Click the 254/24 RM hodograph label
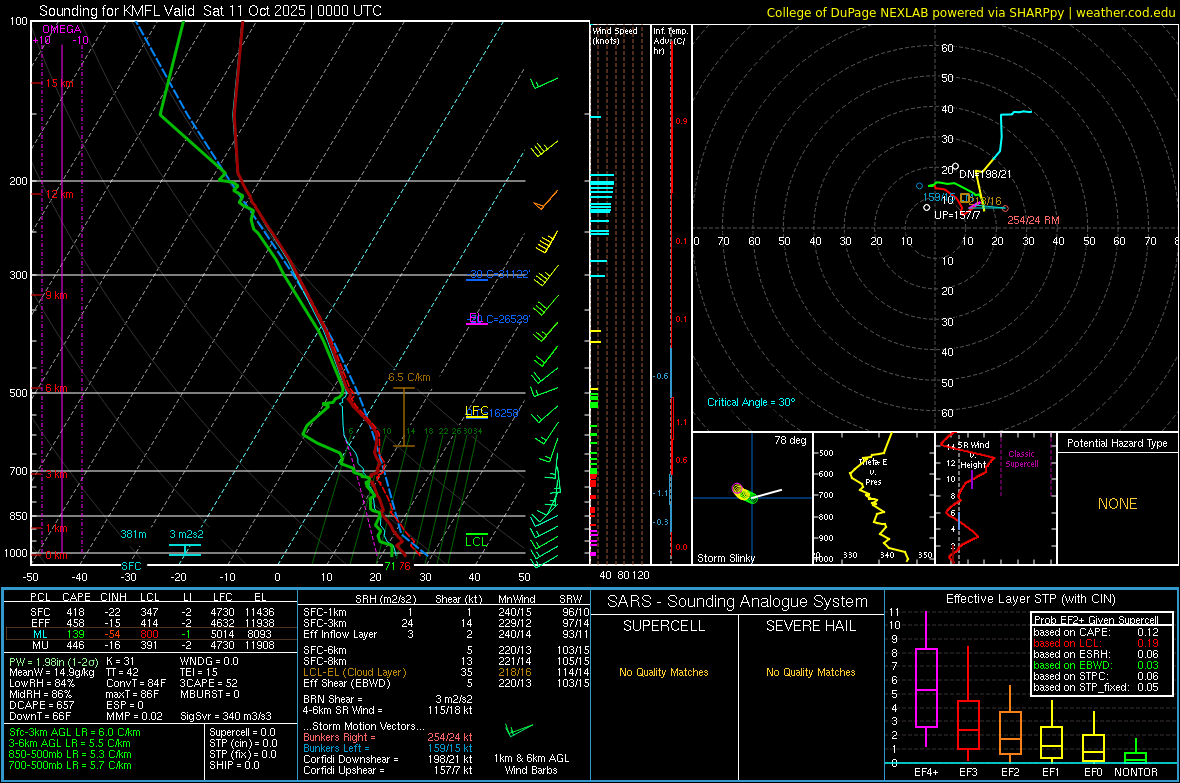 pyautogui.click(x=1033, y=220)
